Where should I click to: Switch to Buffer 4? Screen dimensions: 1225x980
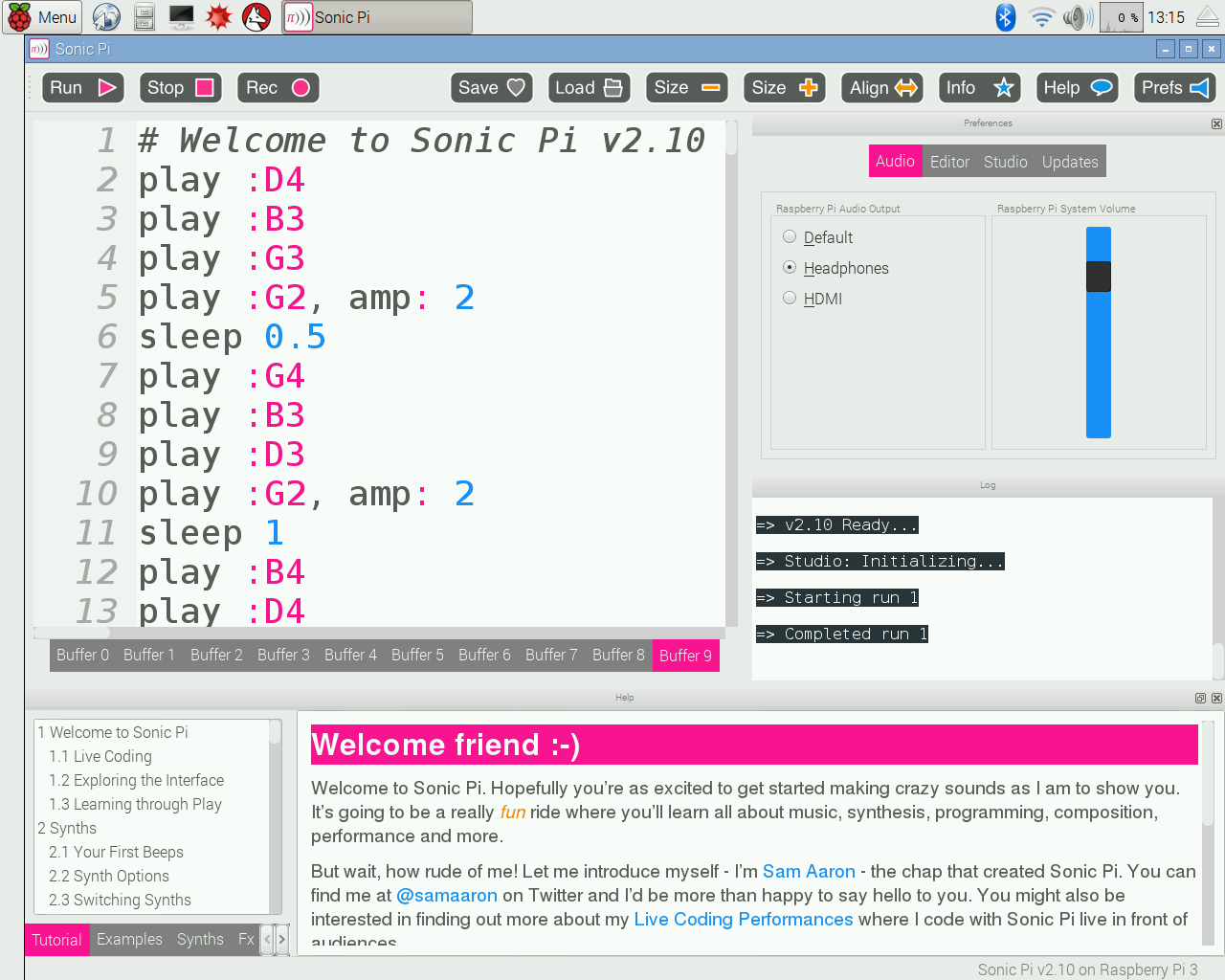point(350,655)
